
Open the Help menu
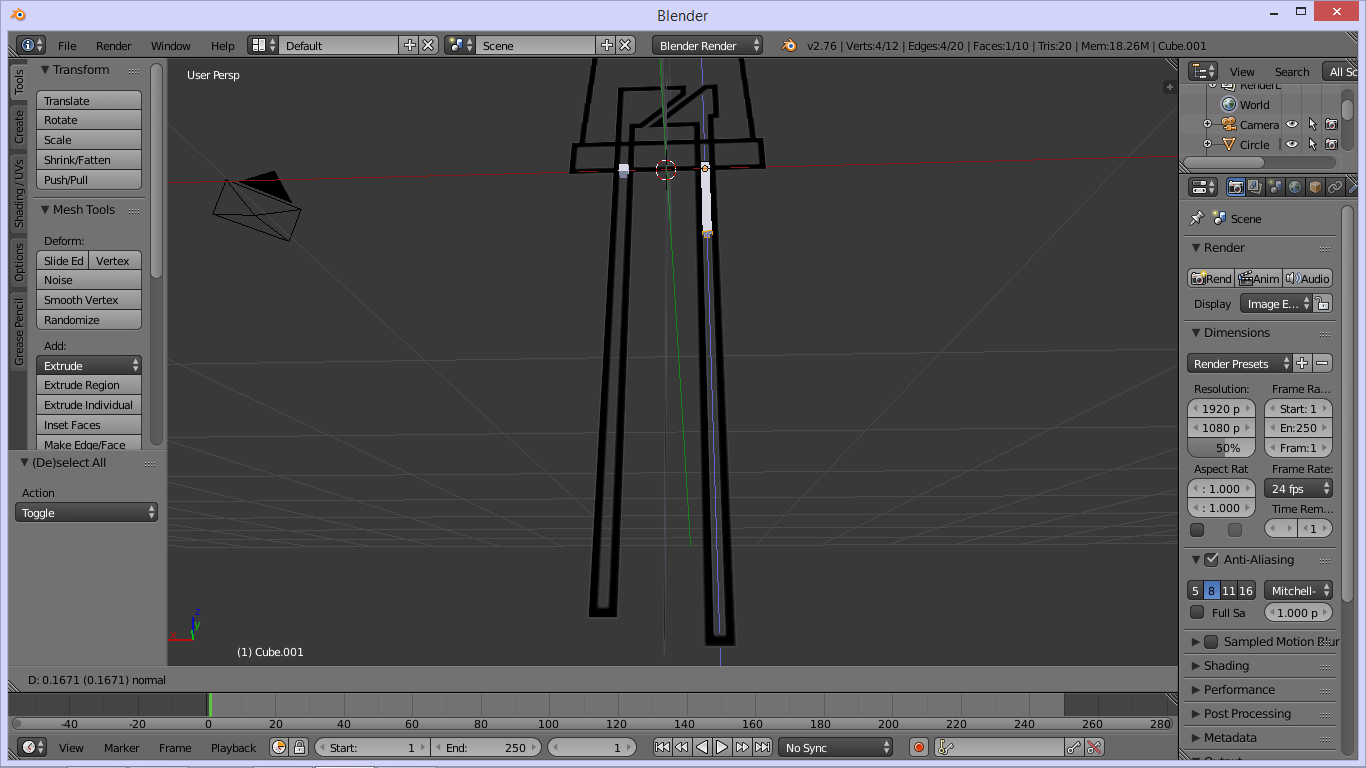[x=223, y=45]
